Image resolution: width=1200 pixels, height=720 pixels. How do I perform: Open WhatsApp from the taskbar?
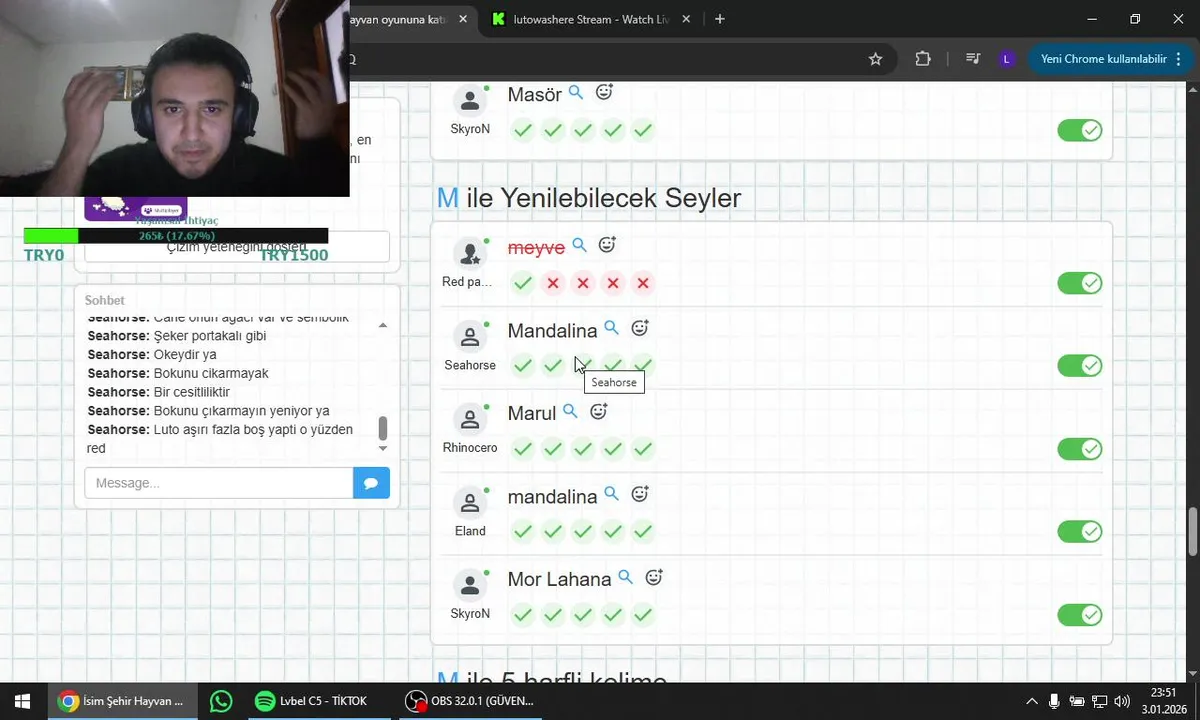tap(221, 701)
